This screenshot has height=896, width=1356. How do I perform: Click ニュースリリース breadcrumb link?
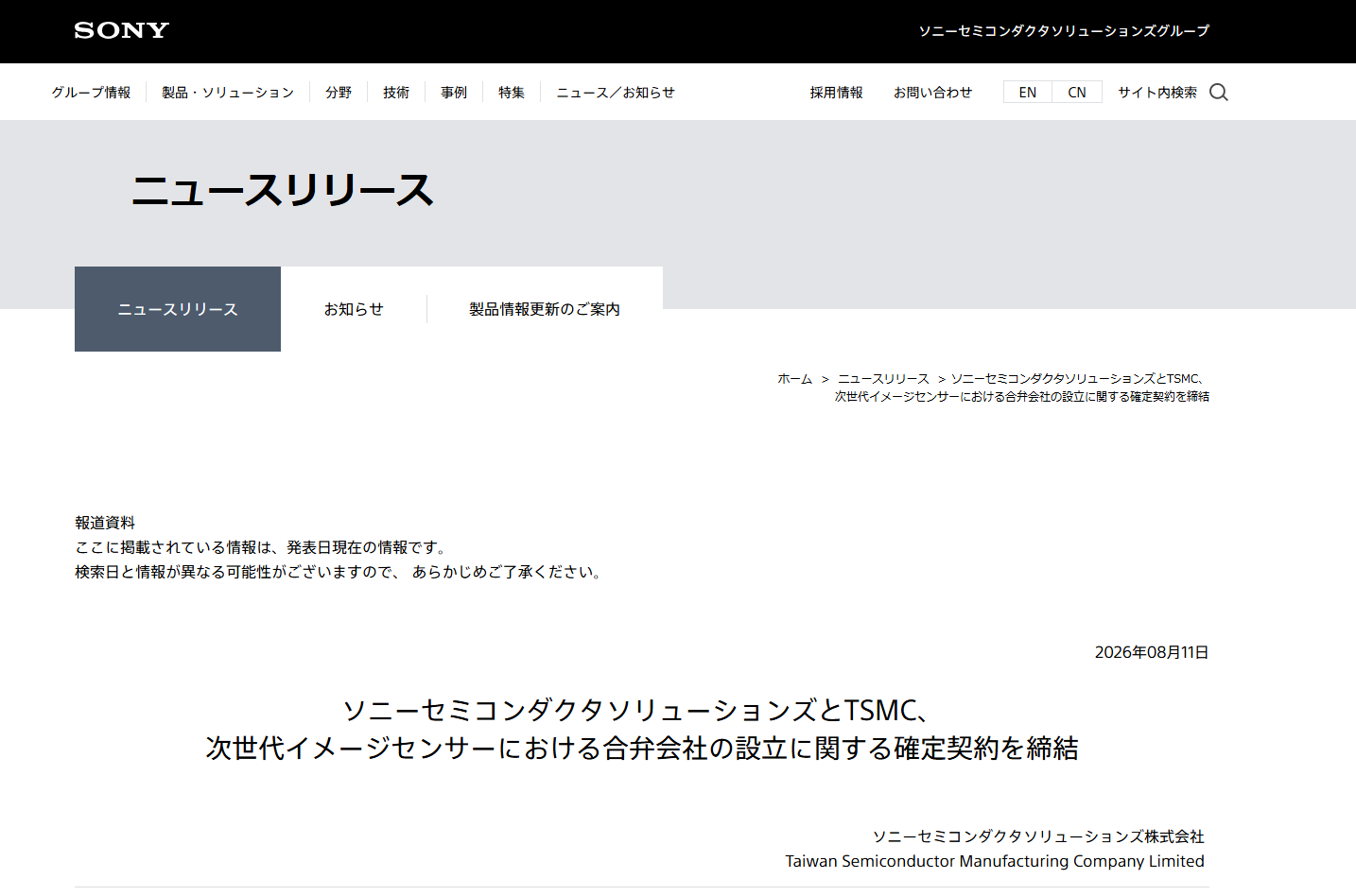click(883, 379)
